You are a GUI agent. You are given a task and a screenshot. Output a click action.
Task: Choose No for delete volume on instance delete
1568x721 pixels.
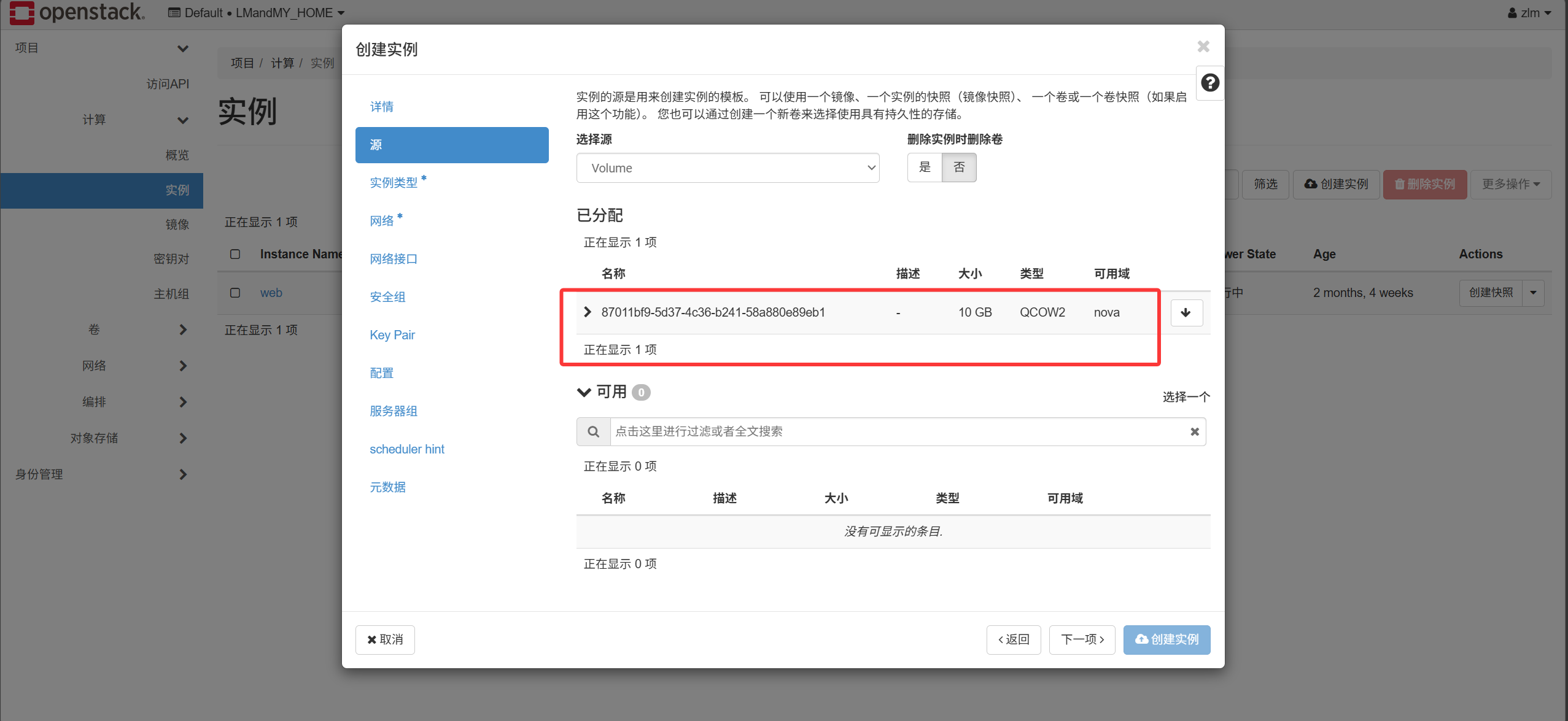959,168
